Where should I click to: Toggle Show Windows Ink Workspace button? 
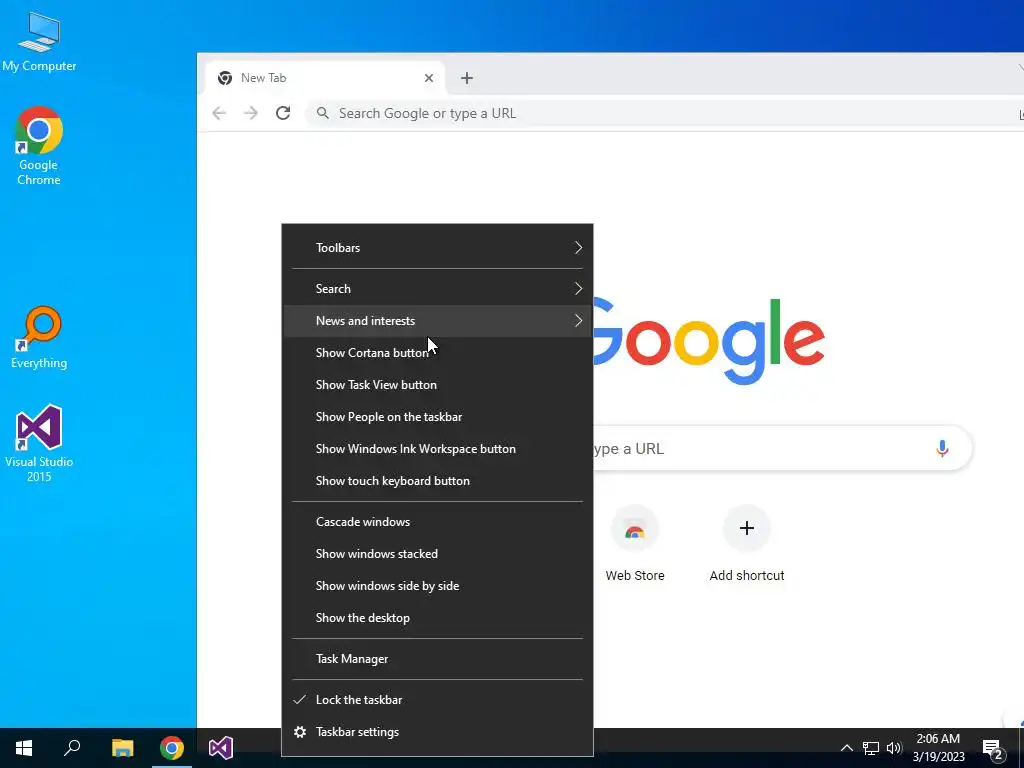click(437, 449)
